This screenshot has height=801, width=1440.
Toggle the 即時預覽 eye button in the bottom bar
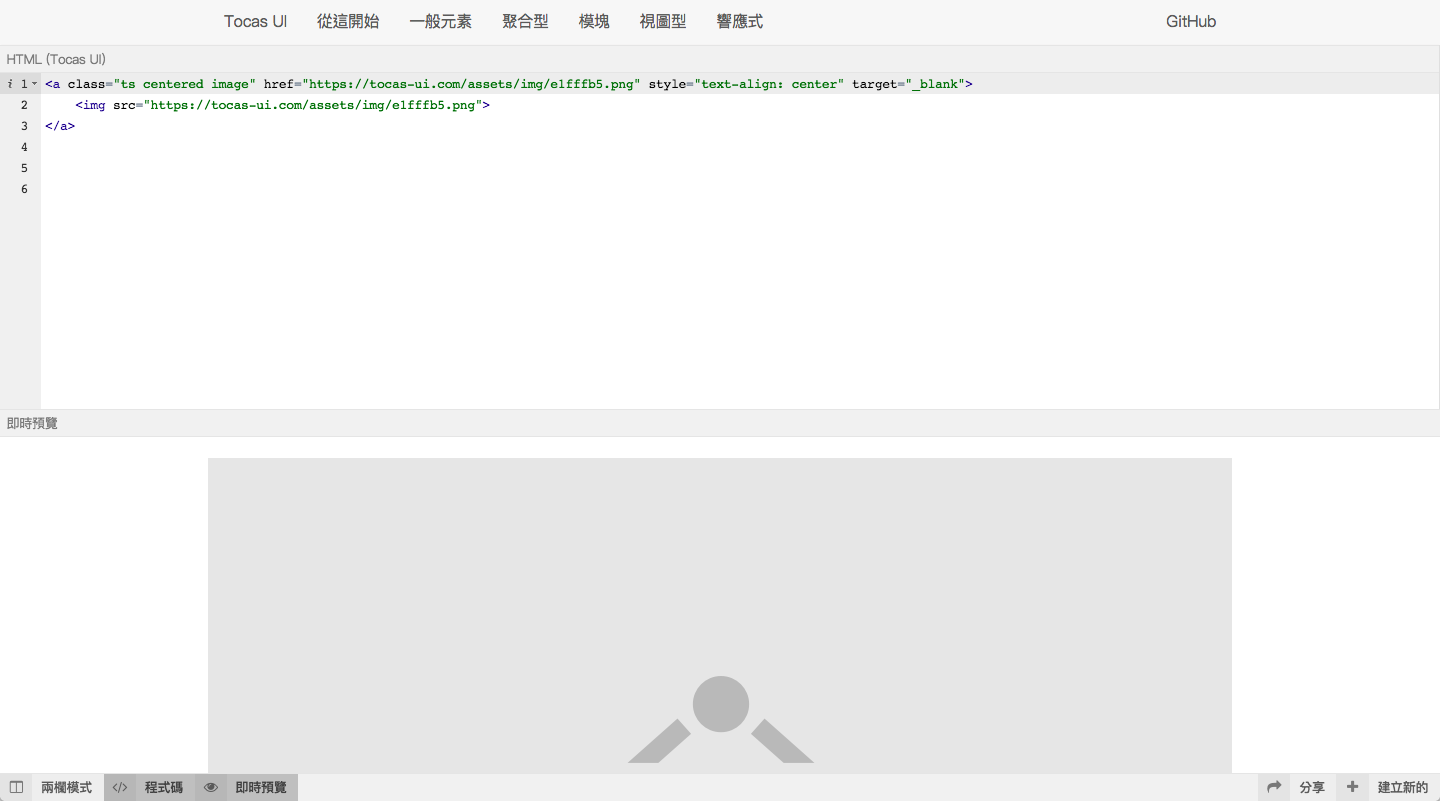coord(247,787)
